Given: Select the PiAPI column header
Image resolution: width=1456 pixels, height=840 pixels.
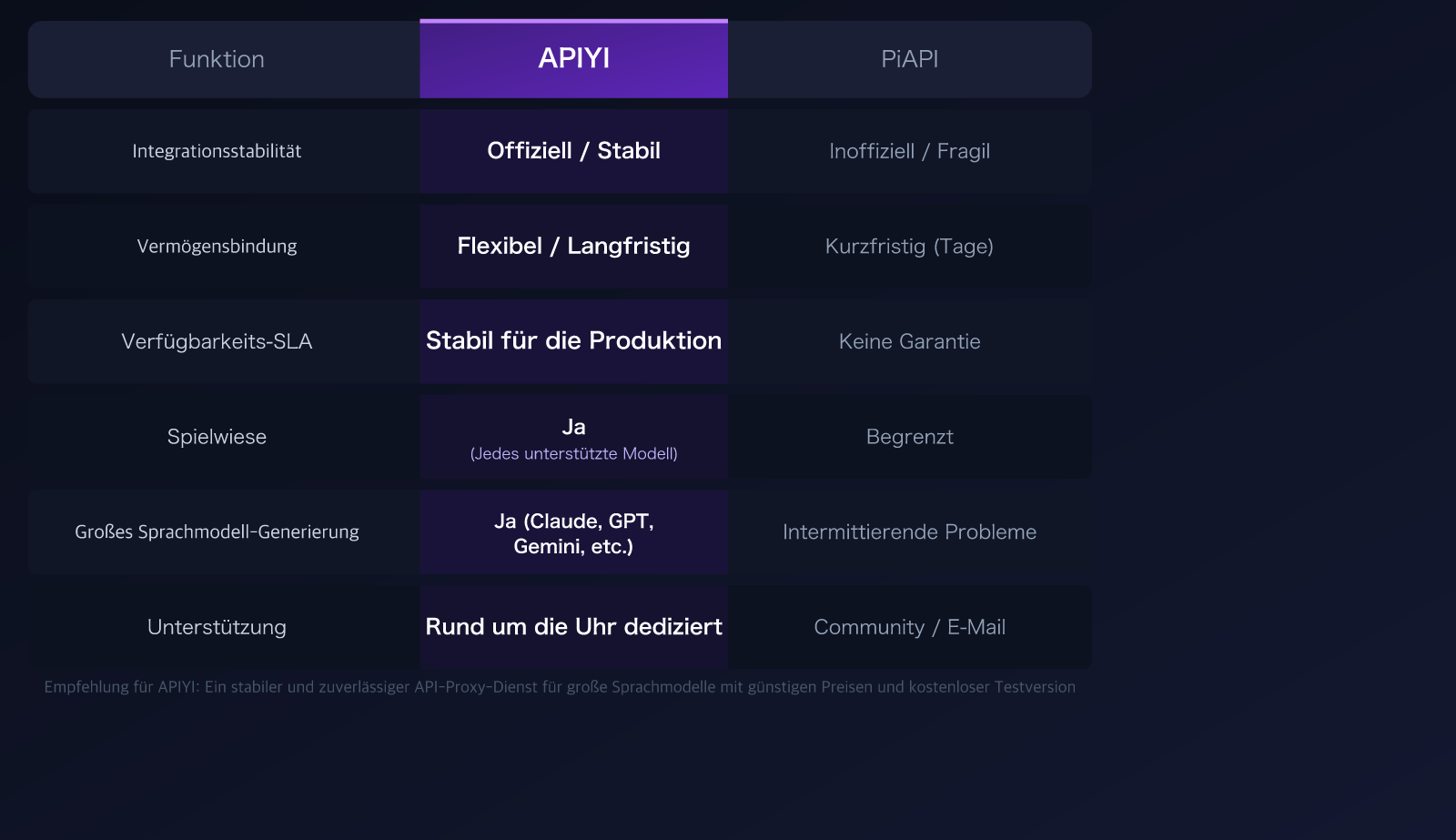Looking at the screenshot, I should click(909, 58).
